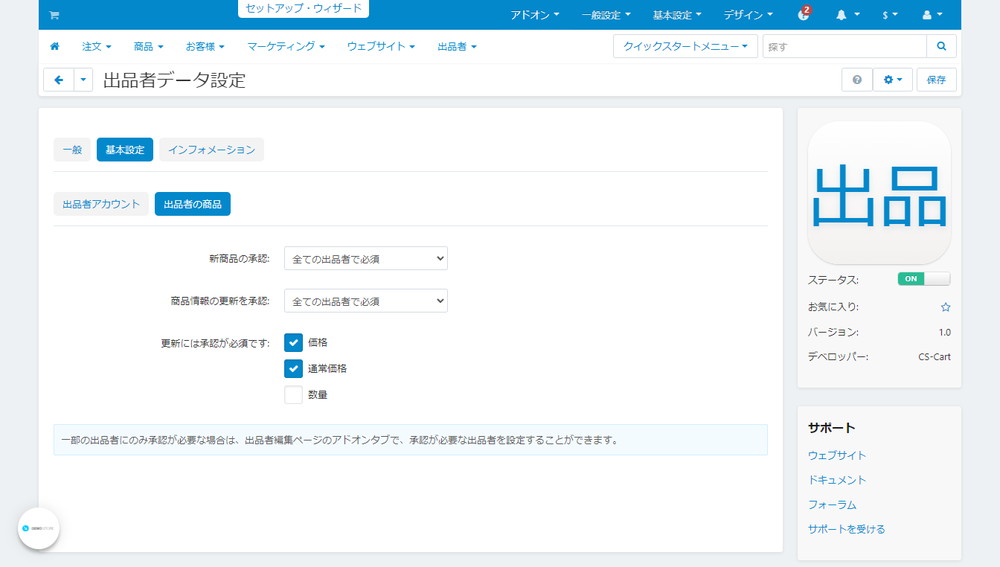Screen dimensions: 1000x567
Task: Click the 出品者データ設定 page title
Action: coord(174,80)
